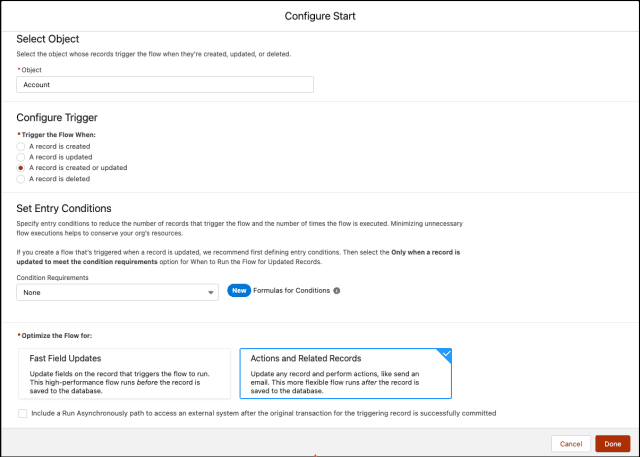Select 'A record is created or updated'
The width and height of the screenshot is (640, 457).
pyautogui.click(x=20, y=168)
